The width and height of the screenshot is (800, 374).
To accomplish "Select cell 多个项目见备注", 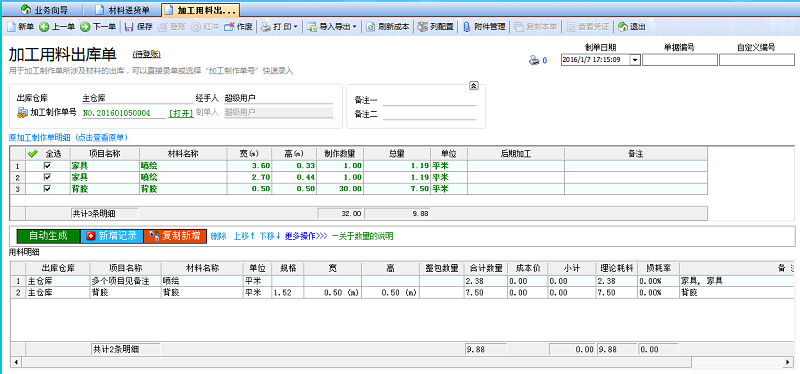I will click(125, 281).
